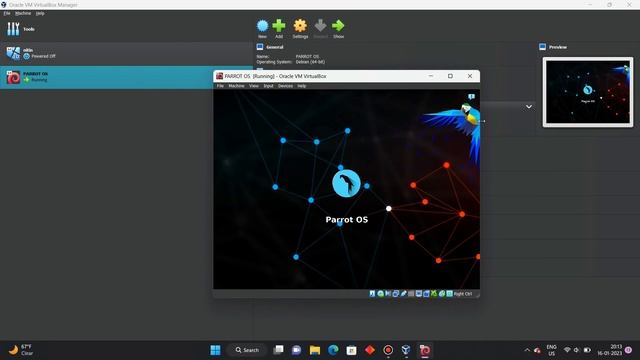Open the Windows Start menu

click(x=215, y=350)
